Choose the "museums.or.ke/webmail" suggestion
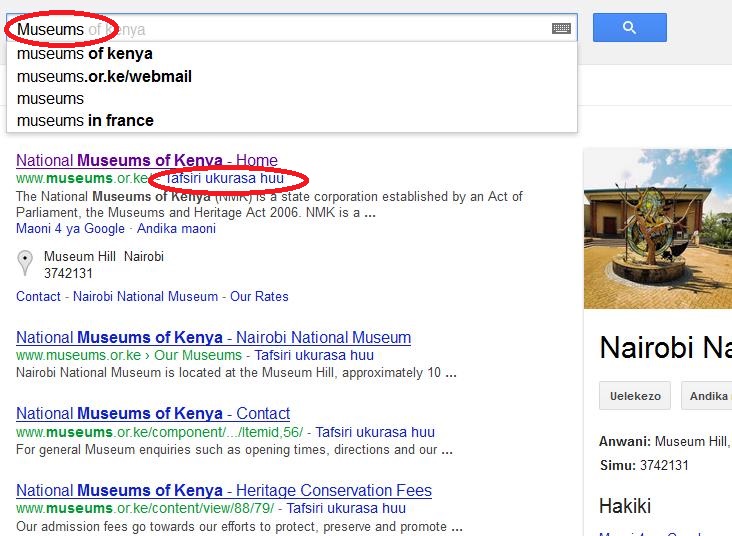 (104, 76)
